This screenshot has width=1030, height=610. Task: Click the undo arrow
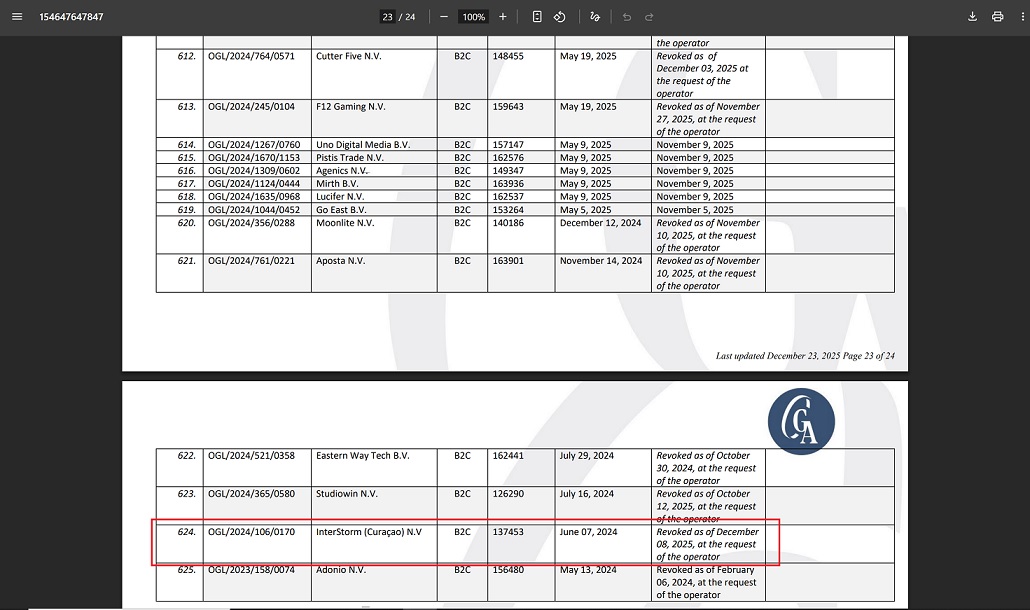[x=626, y=17]
